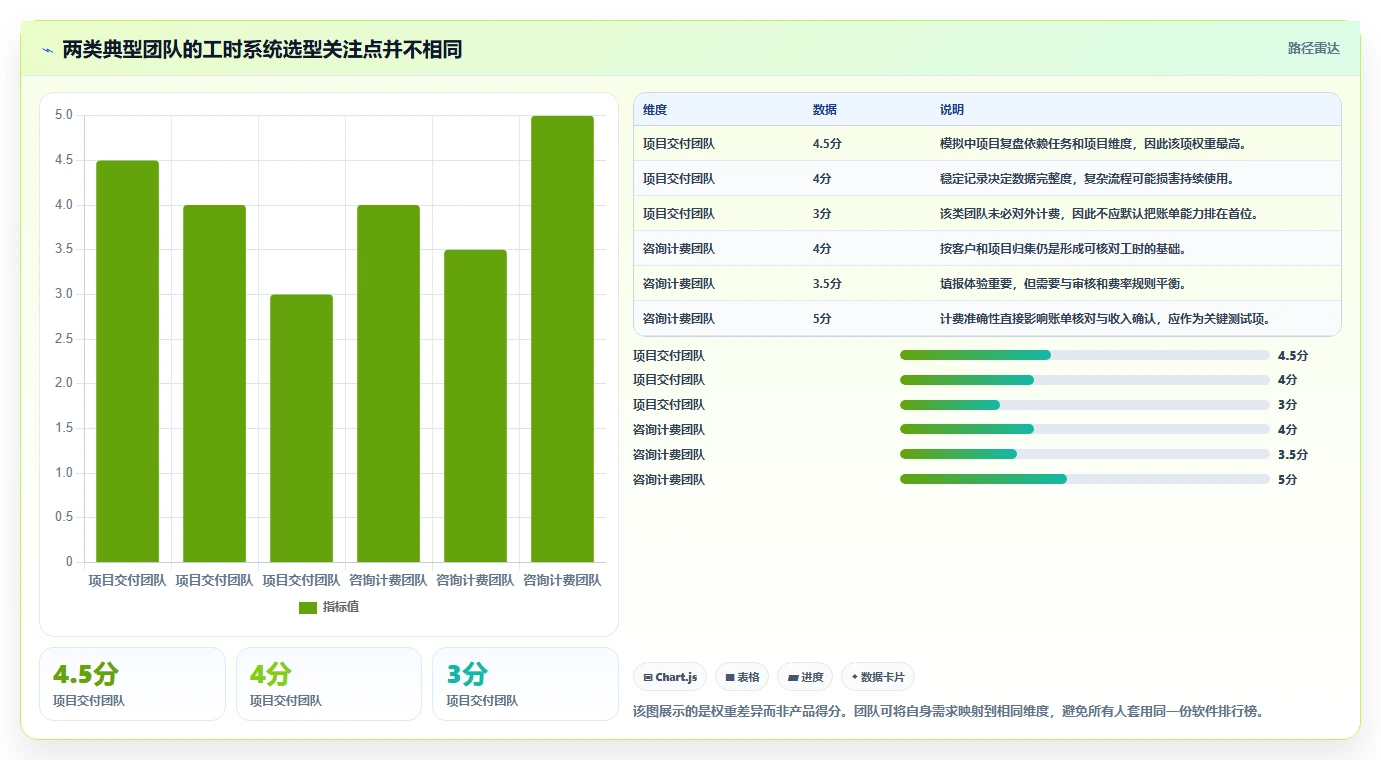Click description starting 计费准确性直接影响账单核对
The image size is (1381, 760).
coord(1105,318)
